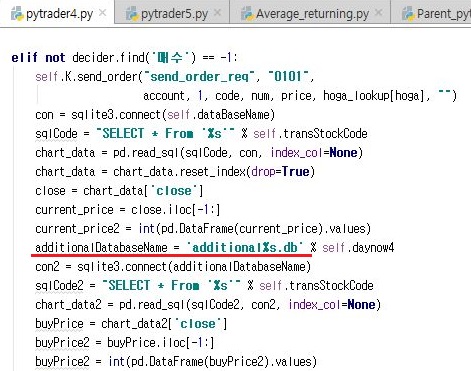
Task: Click the "close = chart_data['close']" line
Action: [x=119, y=191]
